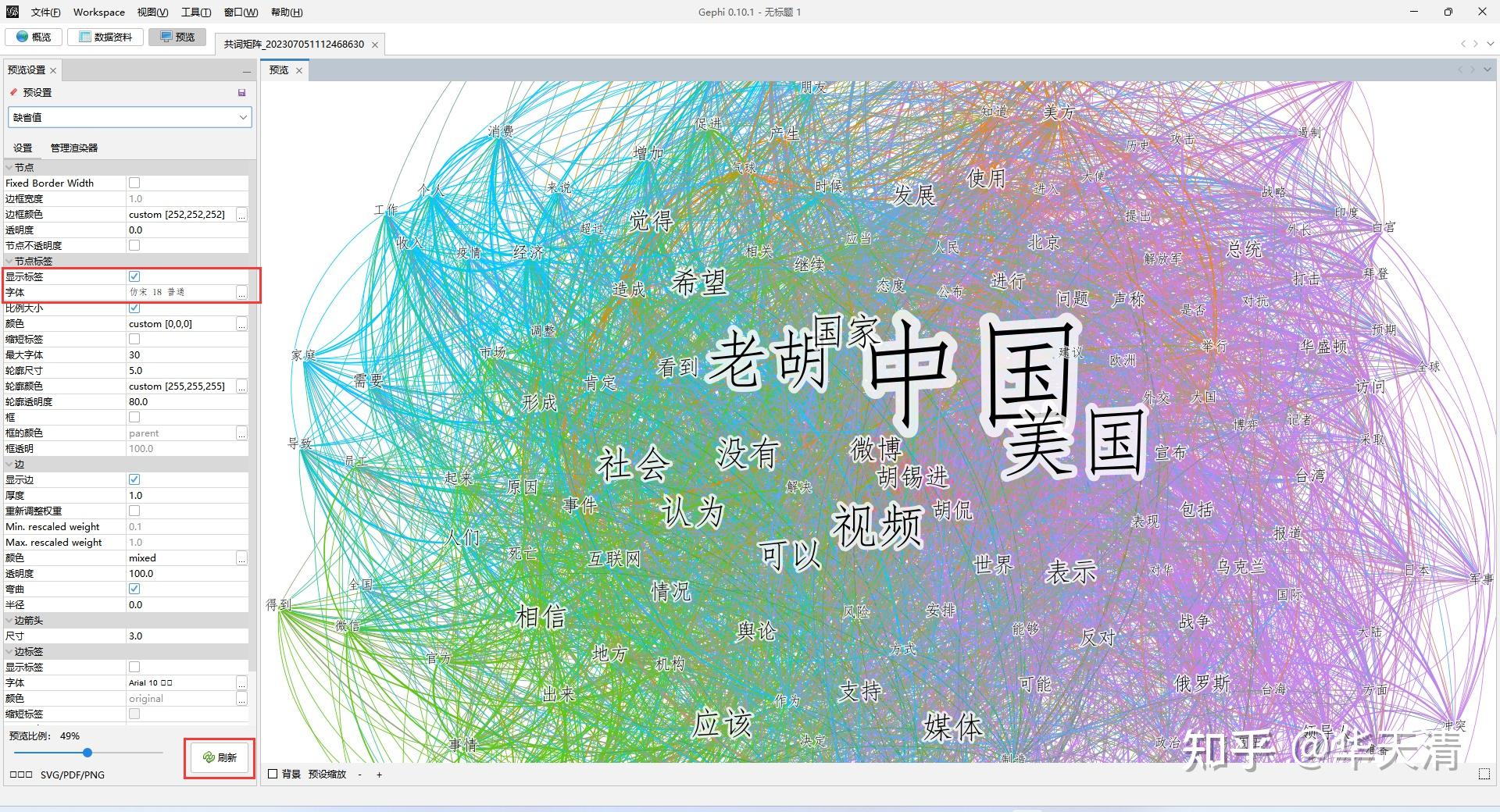Uncheck the 显示标签 node label checkbox

(x=134, y=276)
